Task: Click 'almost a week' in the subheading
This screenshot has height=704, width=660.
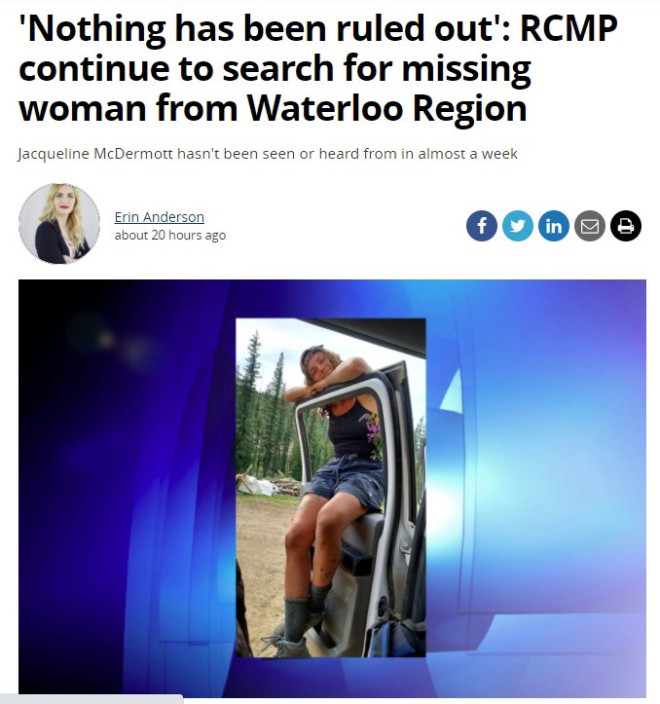Action: pos(468,154)
